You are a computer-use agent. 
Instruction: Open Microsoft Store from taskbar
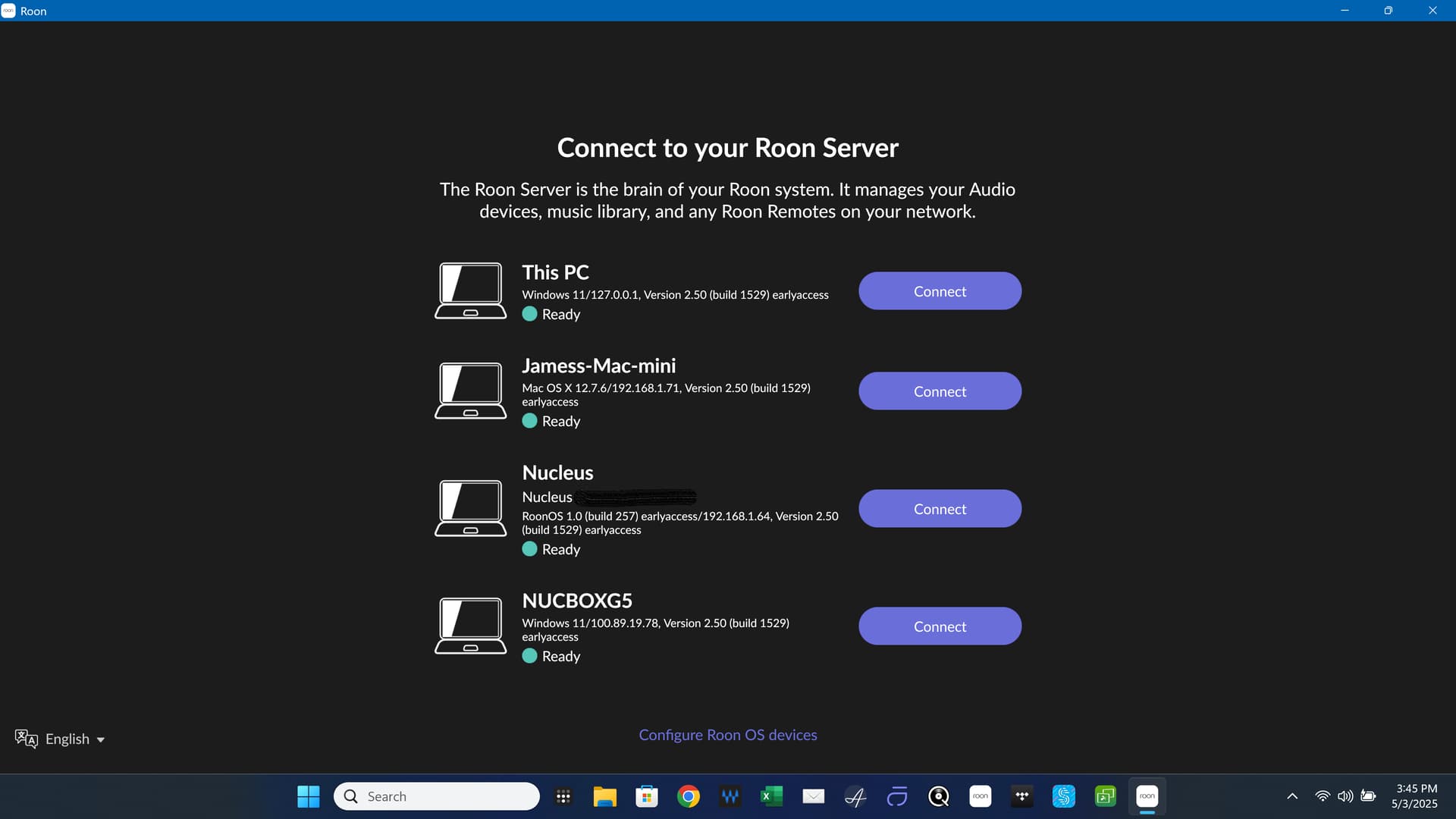click(646, 796)
